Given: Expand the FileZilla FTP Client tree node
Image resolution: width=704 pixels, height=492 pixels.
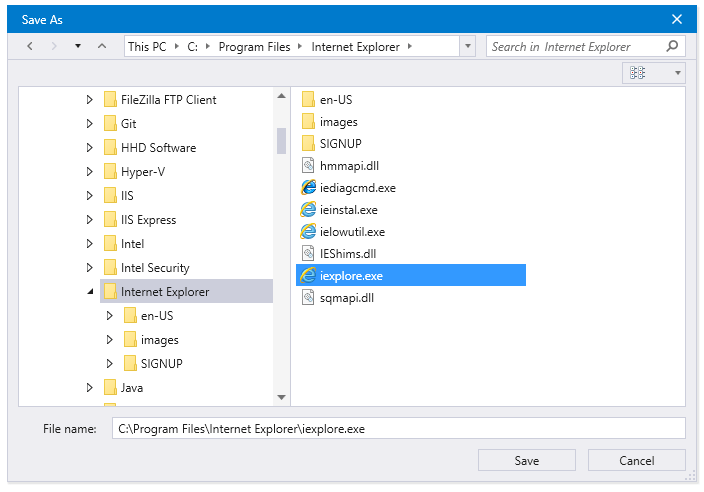Looking at the screenshot, I should pos(89,100).
